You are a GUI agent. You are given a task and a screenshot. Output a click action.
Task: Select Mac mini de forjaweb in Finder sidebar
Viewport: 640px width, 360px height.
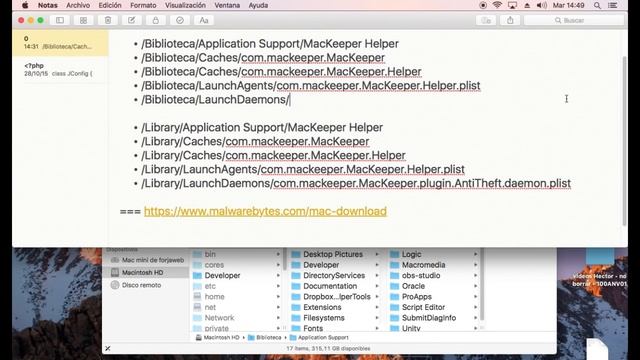point(148,260)
